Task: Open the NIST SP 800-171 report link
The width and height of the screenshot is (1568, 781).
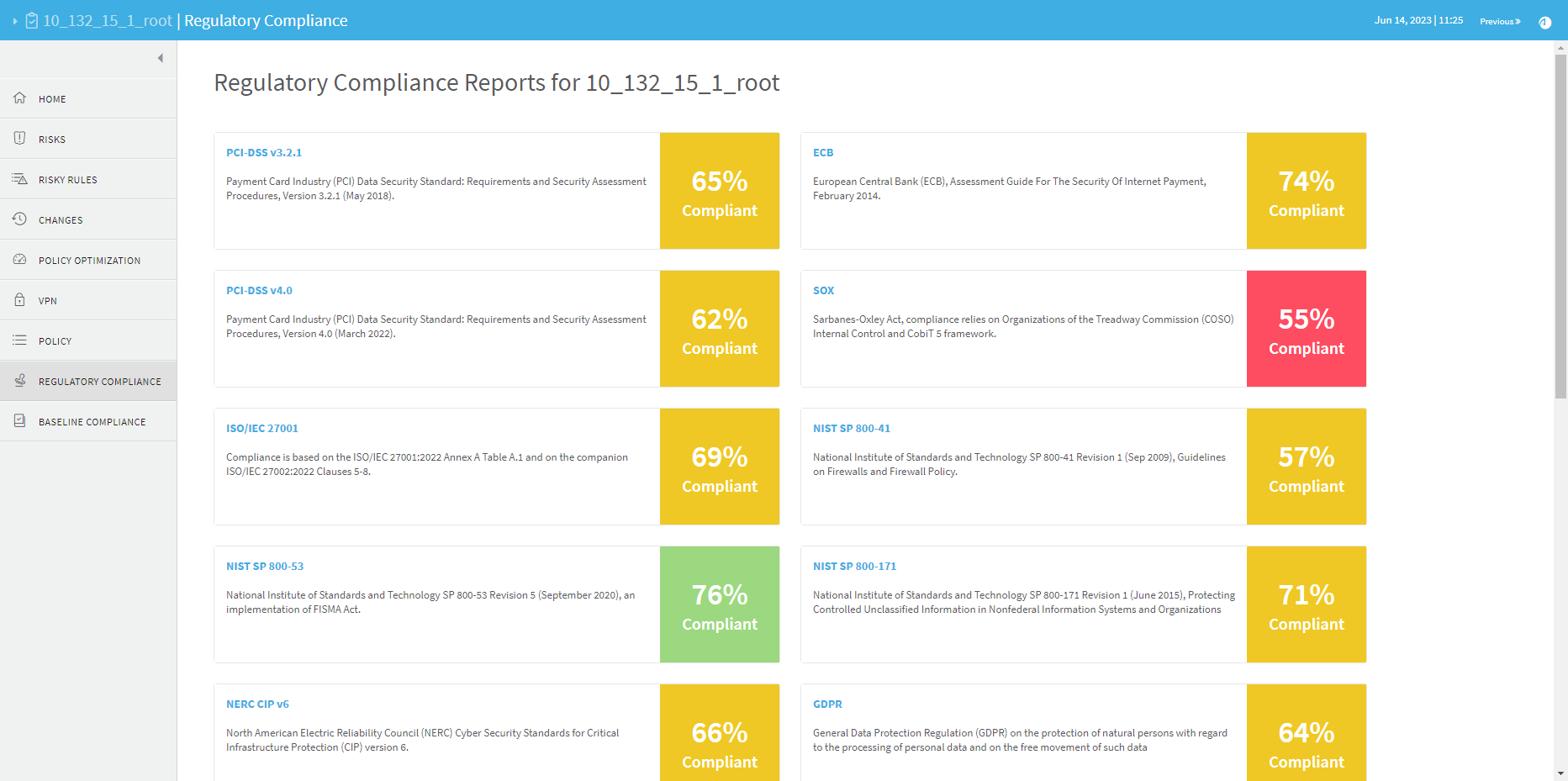Action: (x=854, y=567)
